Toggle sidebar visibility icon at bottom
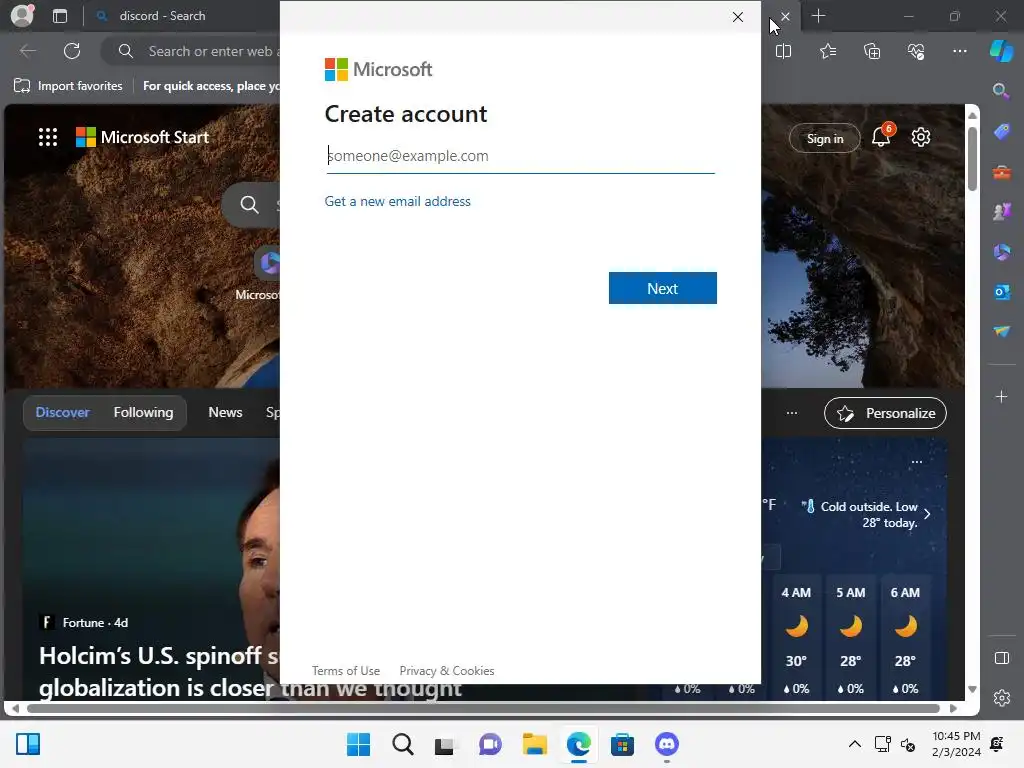The height and width of the screenshot is (768, 1024). [x=1001, y=658]
